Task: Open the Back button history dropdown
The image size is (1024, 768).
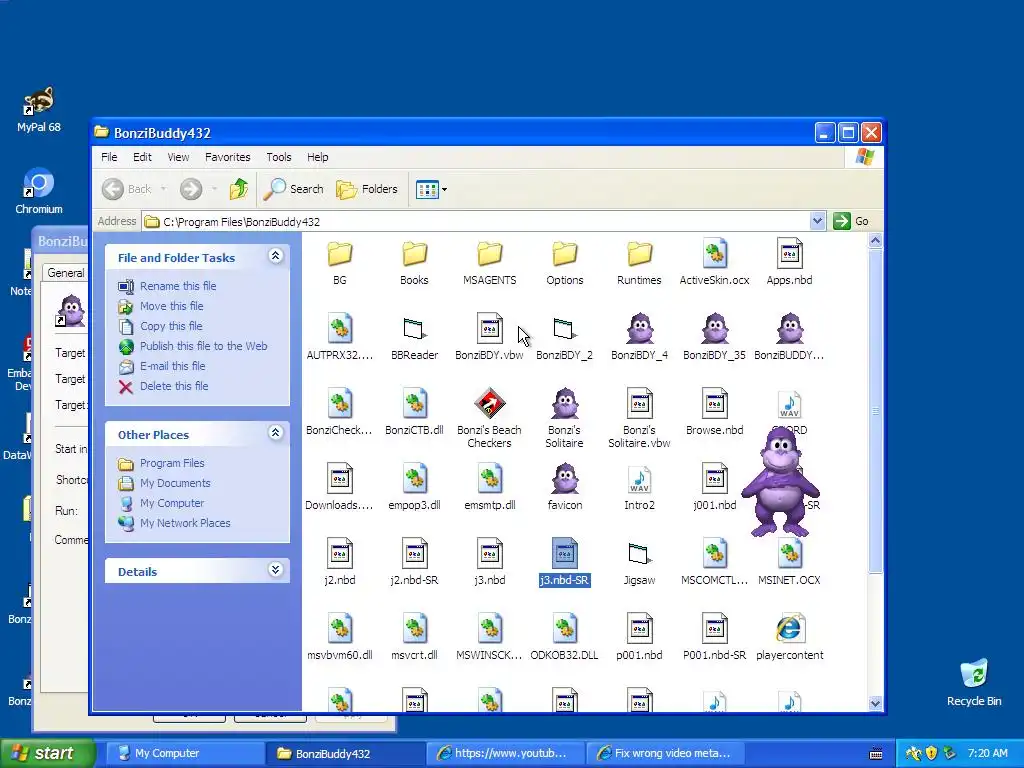Action: pyautogui.click(x=163, y=189)
